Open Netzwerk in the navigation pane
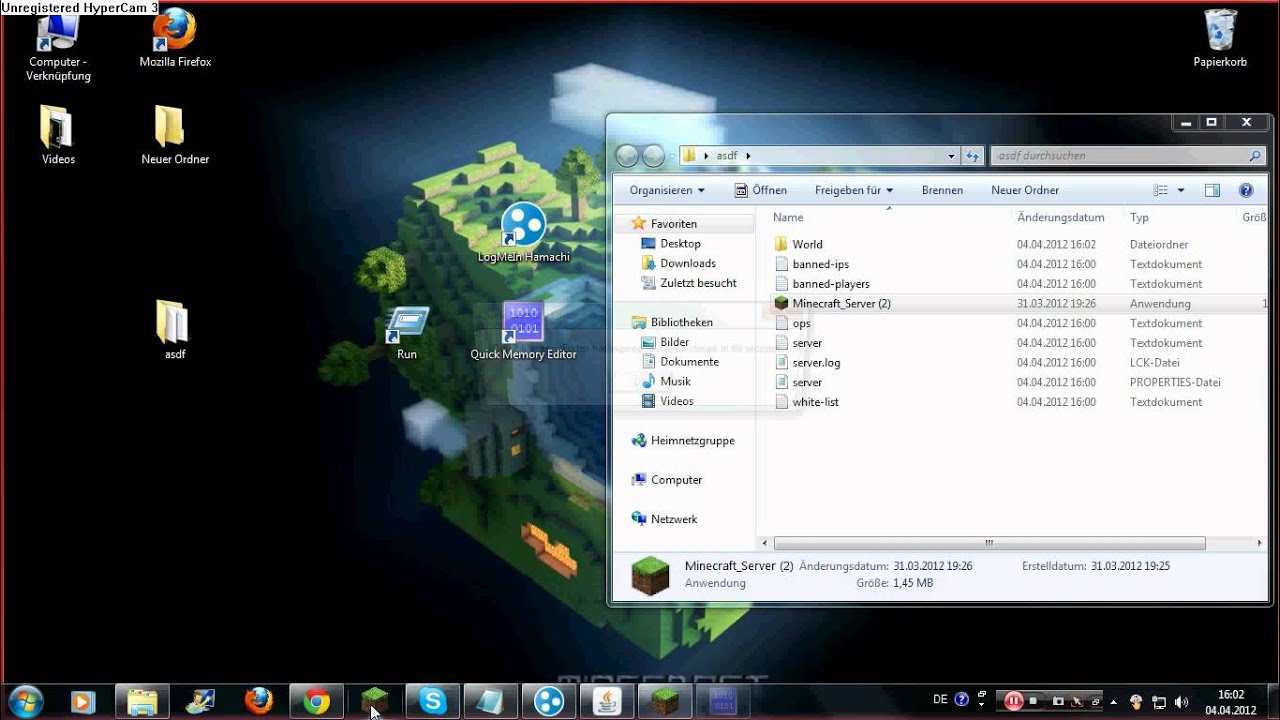This screenshot has width=1280, height=720. coord(674,519)
